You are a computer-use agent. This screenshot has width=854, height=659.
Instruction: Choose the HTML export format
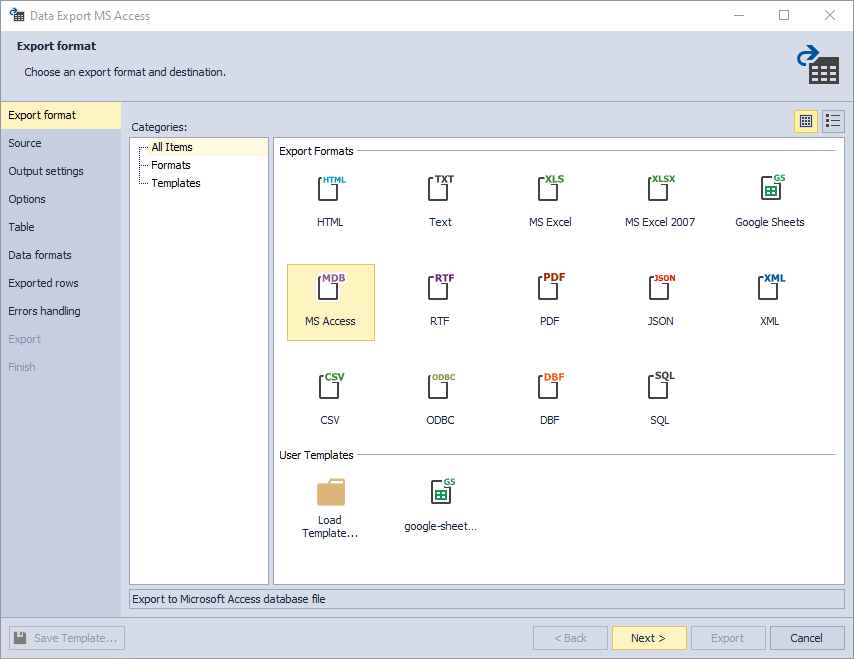(x=330, y=200)
